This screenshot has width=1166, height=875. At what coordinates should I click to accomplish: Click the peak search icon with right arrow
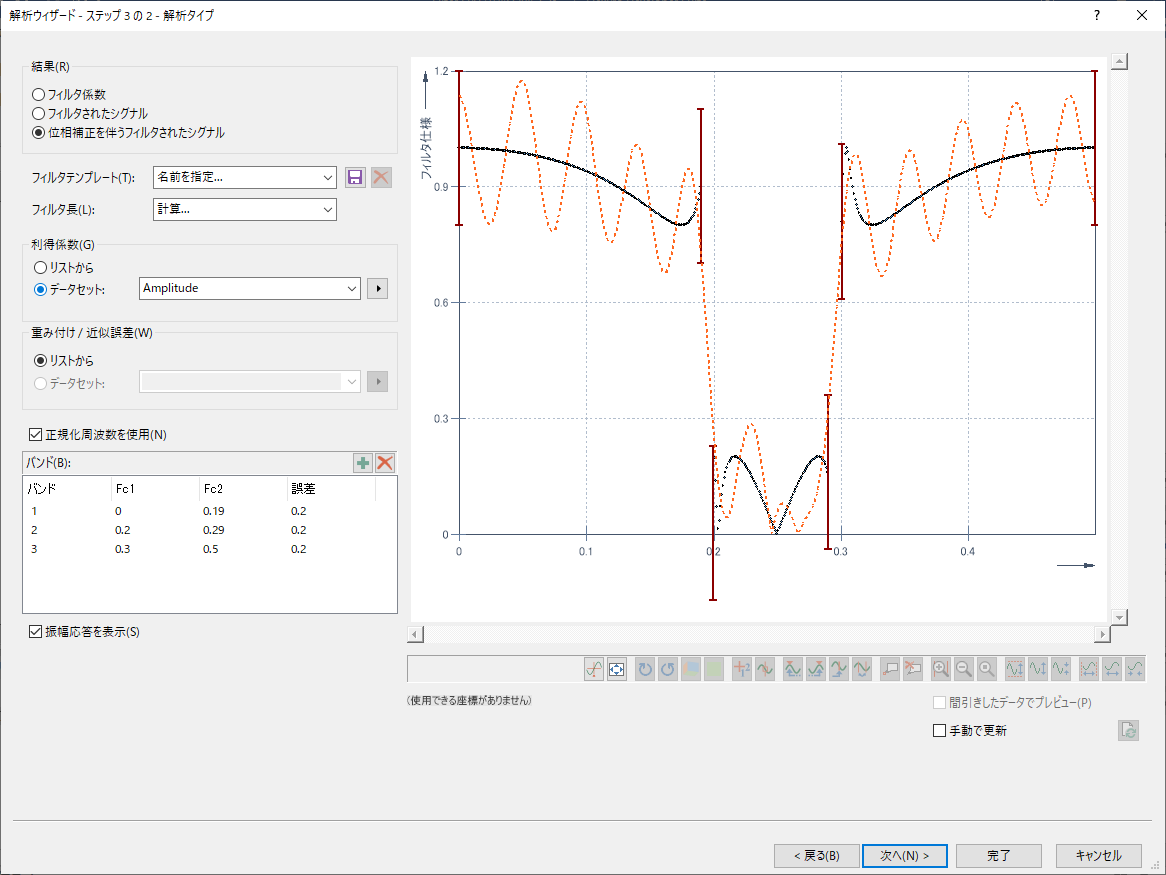point(816,669)
